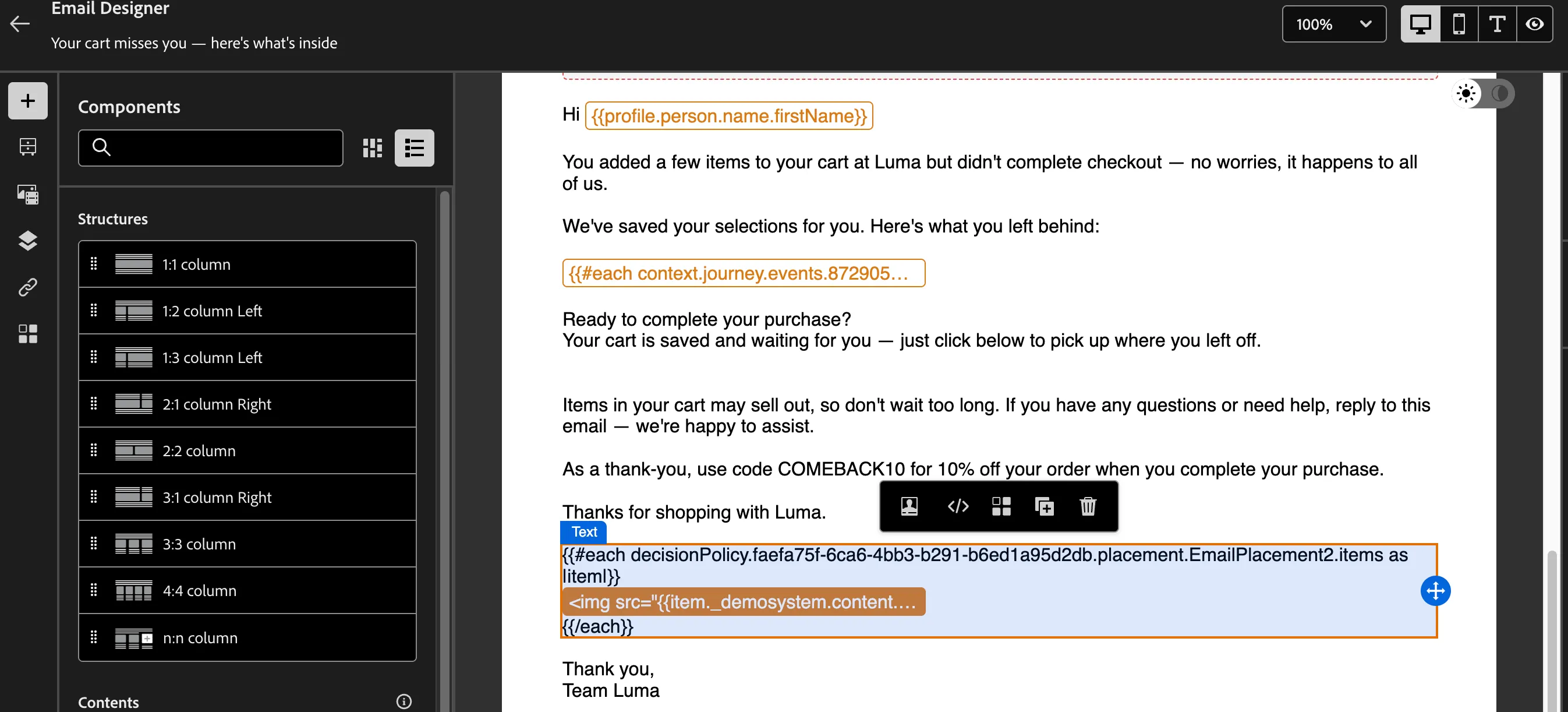Select the 1:2 column Left structure
The height and width of the screenshot is (712, 1568).
click(x=247, y=311)
